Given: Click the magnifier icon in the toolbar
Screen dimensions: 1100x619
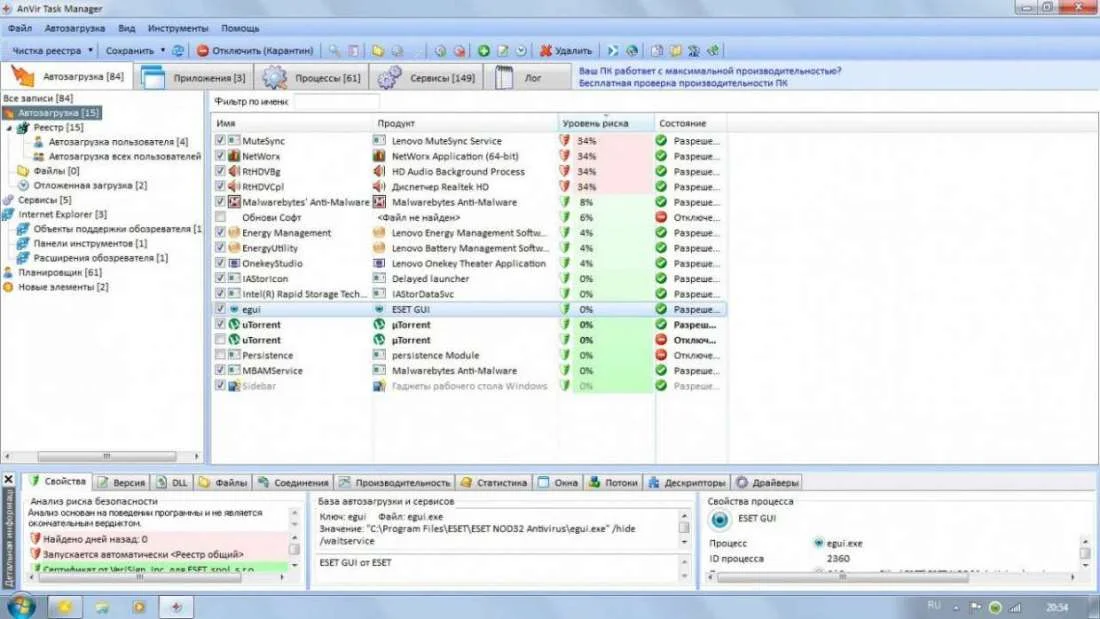Looking at the screenshot, I should [x=334, y=51].
